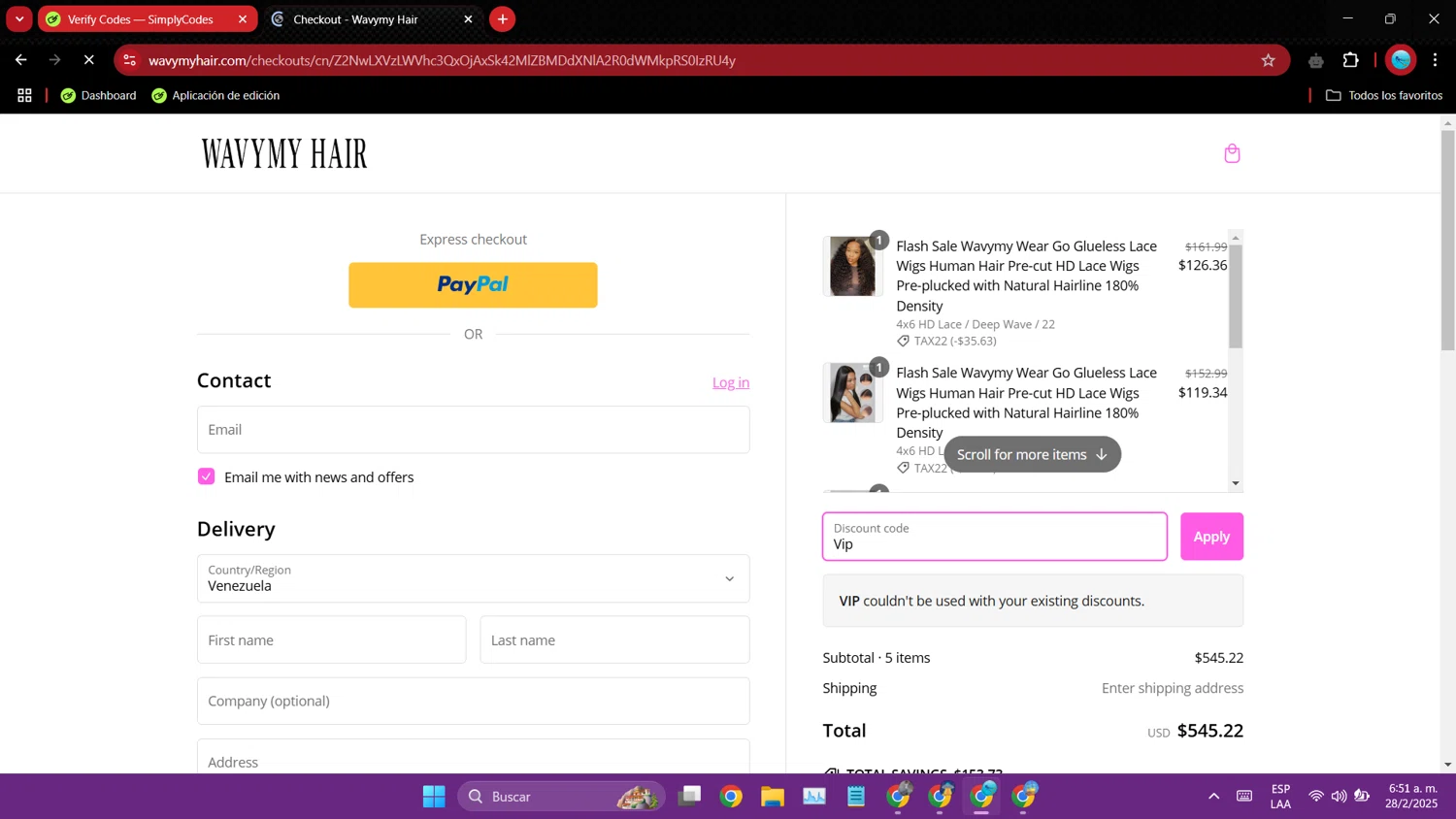Open the taskbar Buscar search box
The image size is (1456, 819).
click(x=561, y=797)
